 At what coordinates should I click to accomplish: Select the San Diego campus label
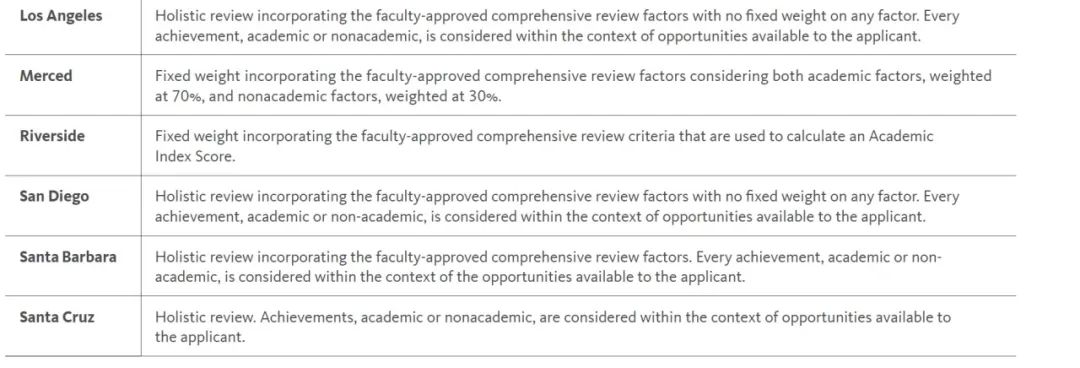(54, 196)
